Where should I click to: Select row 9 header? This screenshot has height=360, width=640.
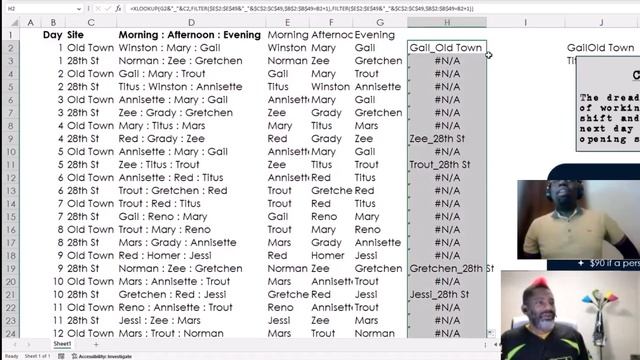click(11, 139)
